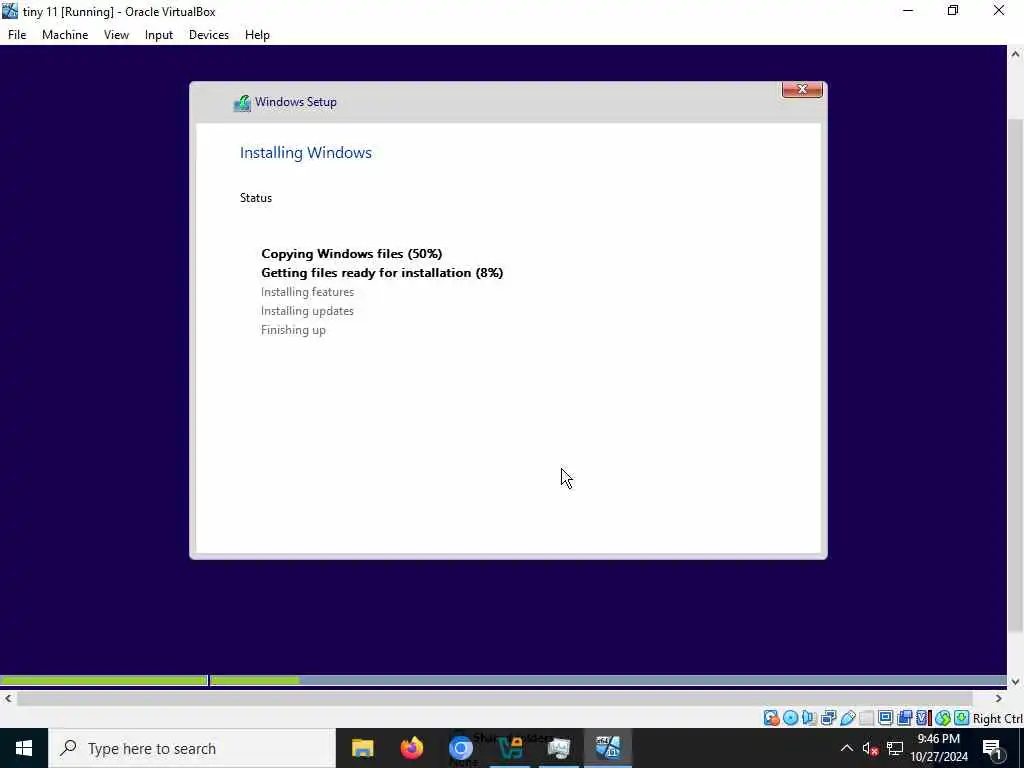This screenshot has height=768, width=1024.
Task: Click the mouse integration status icon
Action: pos(942,718)
